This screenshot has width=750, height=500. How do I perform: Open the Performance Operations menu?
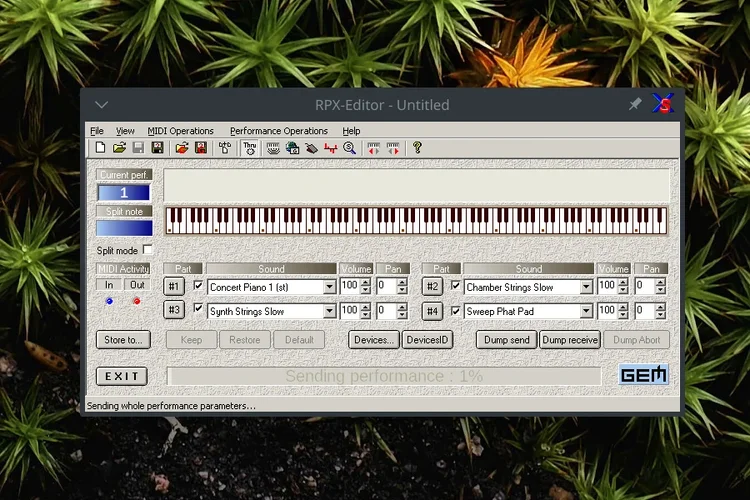click(279, 131)
